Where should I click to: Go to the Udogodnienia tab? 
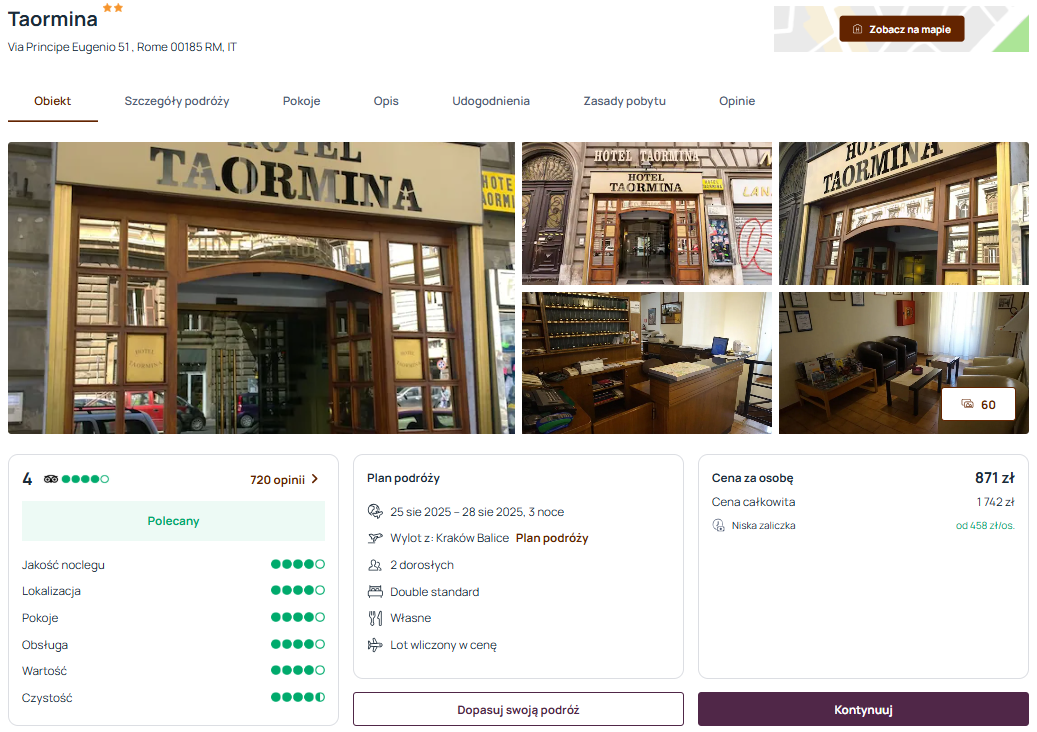pyautogui.click(x=491, y=101)
